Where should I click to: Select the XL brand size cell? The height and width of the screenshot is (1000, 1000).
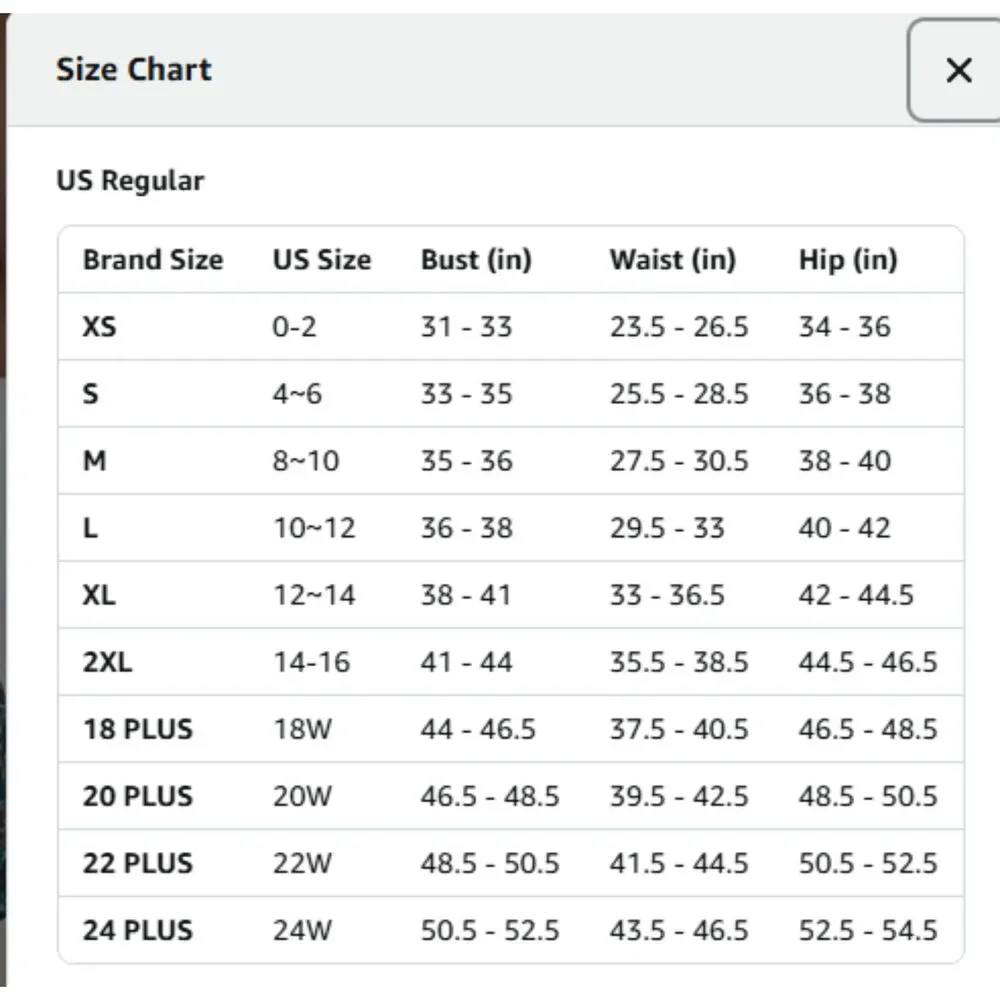99,595
